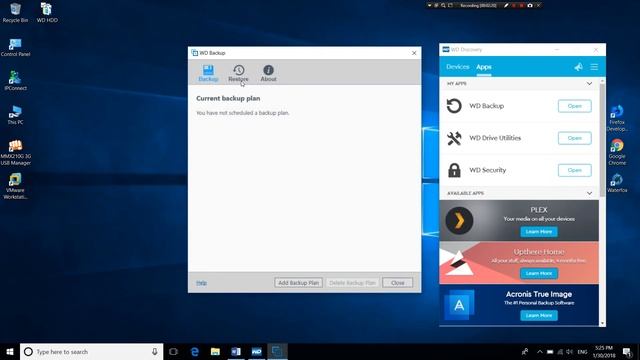
Task: Open the Help link in WD Backup
Action: [201, 282]
